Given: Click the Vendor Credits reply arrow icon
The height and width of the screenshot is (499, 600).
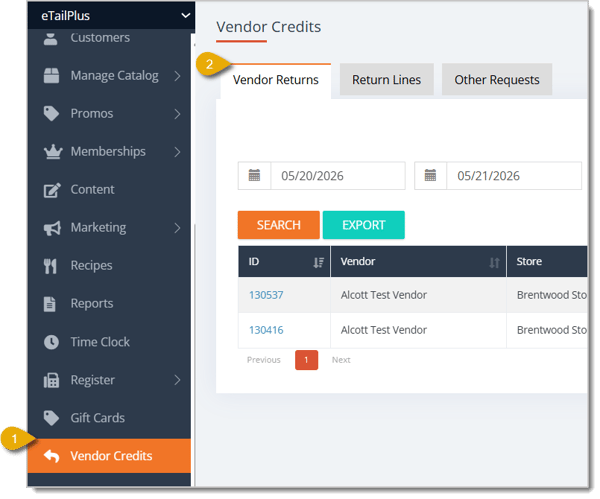Looking at the screenshot, I should click(52, 457).
